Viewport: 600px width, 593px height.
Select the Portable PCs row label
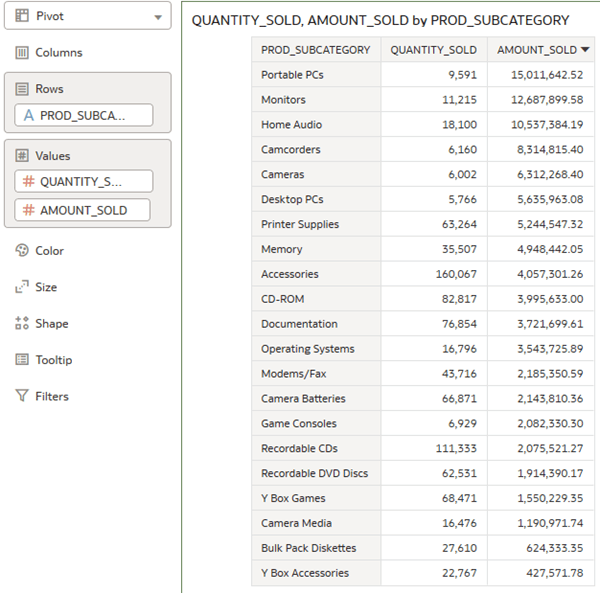(292, 75)
